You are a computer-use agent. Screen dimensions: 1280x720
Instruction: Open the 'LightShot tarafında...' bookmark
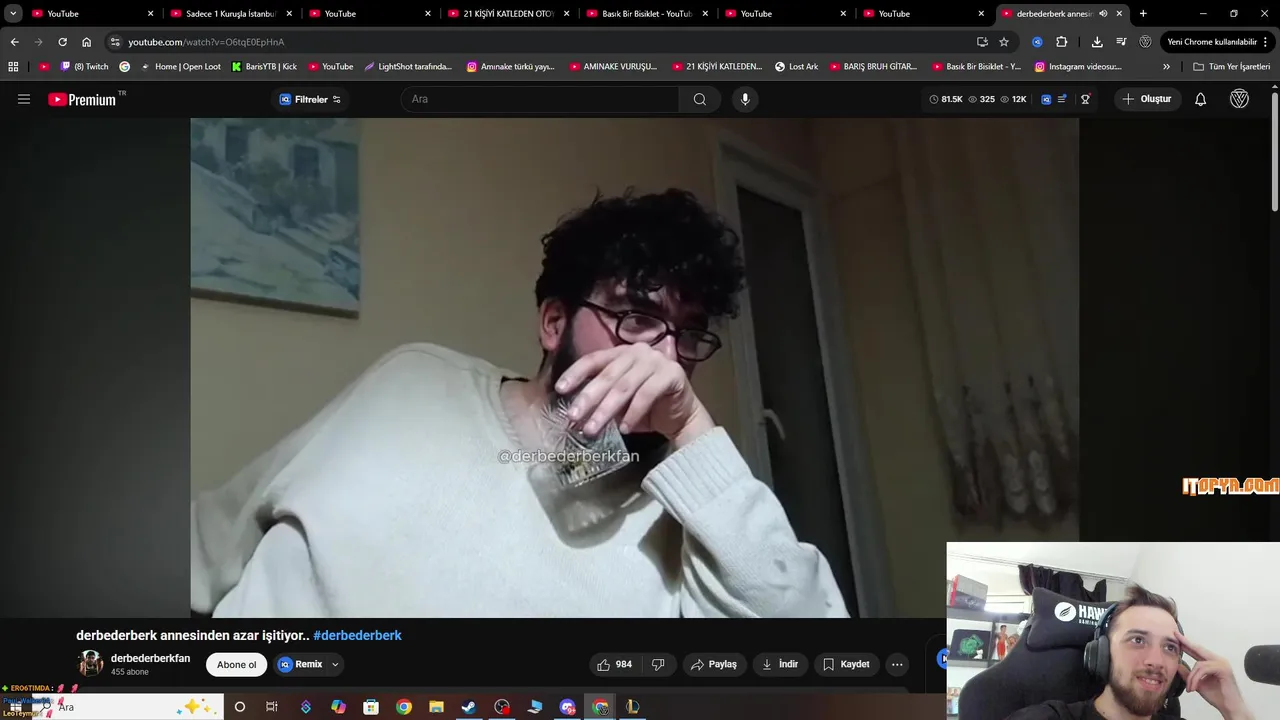tap(408, 67)
